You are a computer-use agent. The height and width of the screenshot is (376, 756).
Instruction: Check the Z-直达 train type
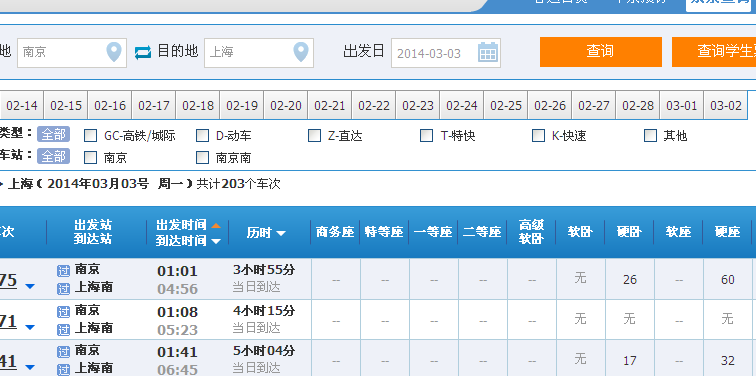(314, 136)
